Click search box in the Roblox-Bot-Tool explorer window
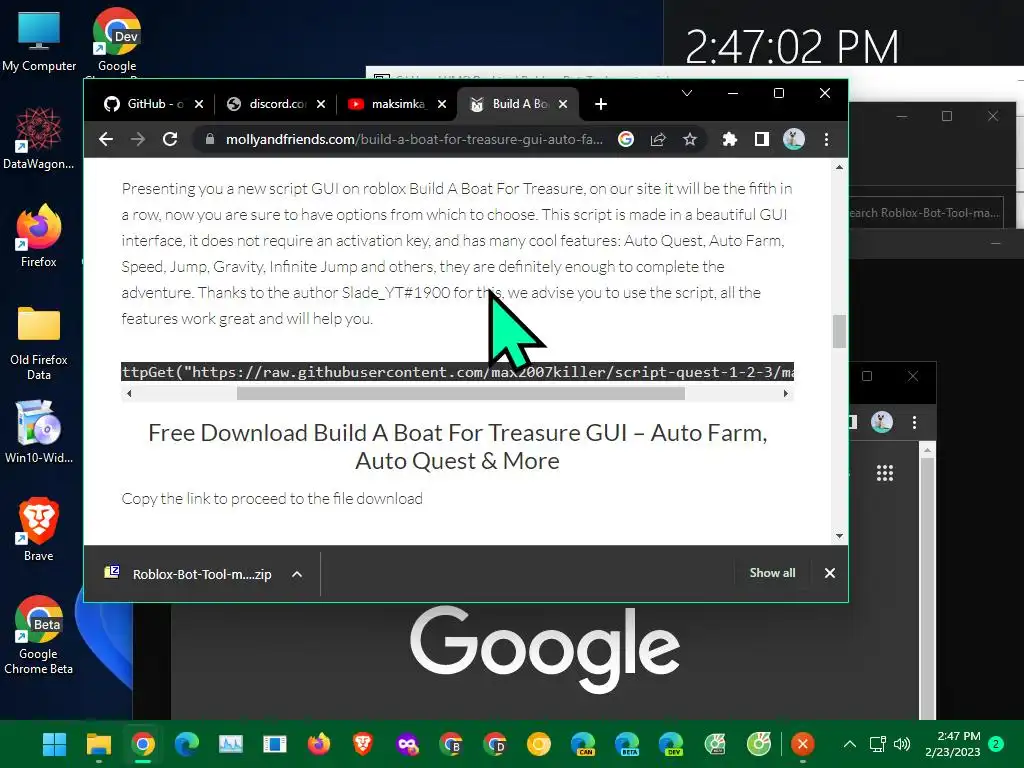The width and height of the screenshot is (1024, 768). (926, 213)
